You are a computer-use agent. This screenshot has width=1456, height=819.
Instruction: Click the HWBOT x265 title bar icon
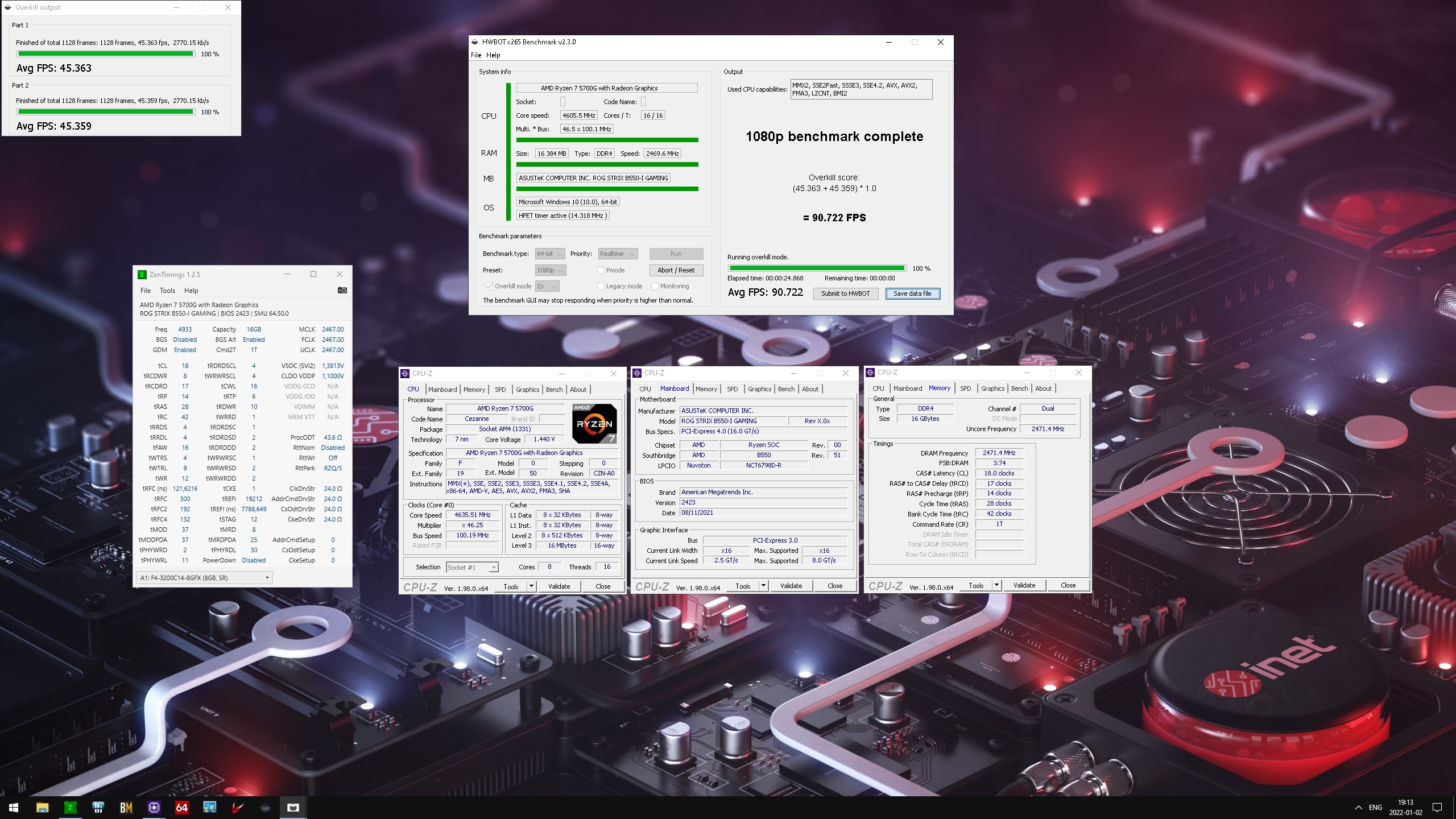[x=475, y=42]
